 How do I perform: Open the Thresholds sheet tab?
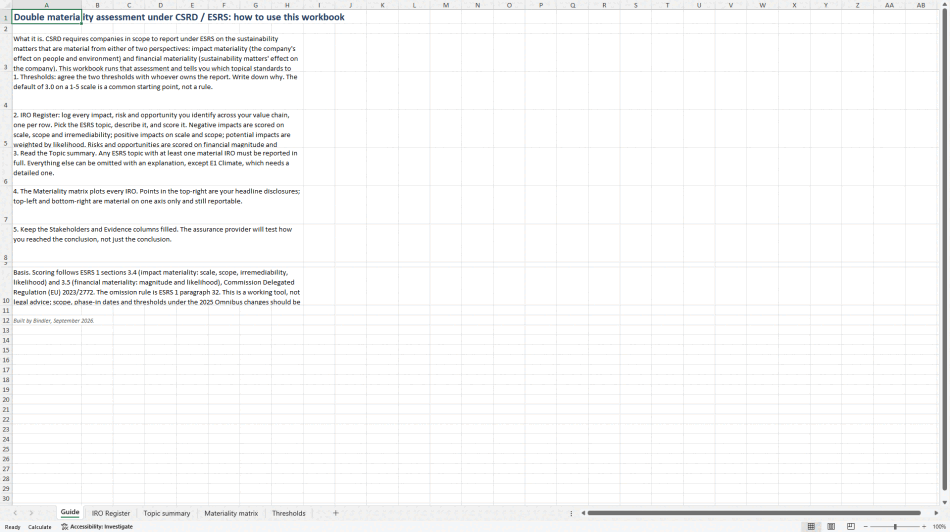tap(288, 513)
